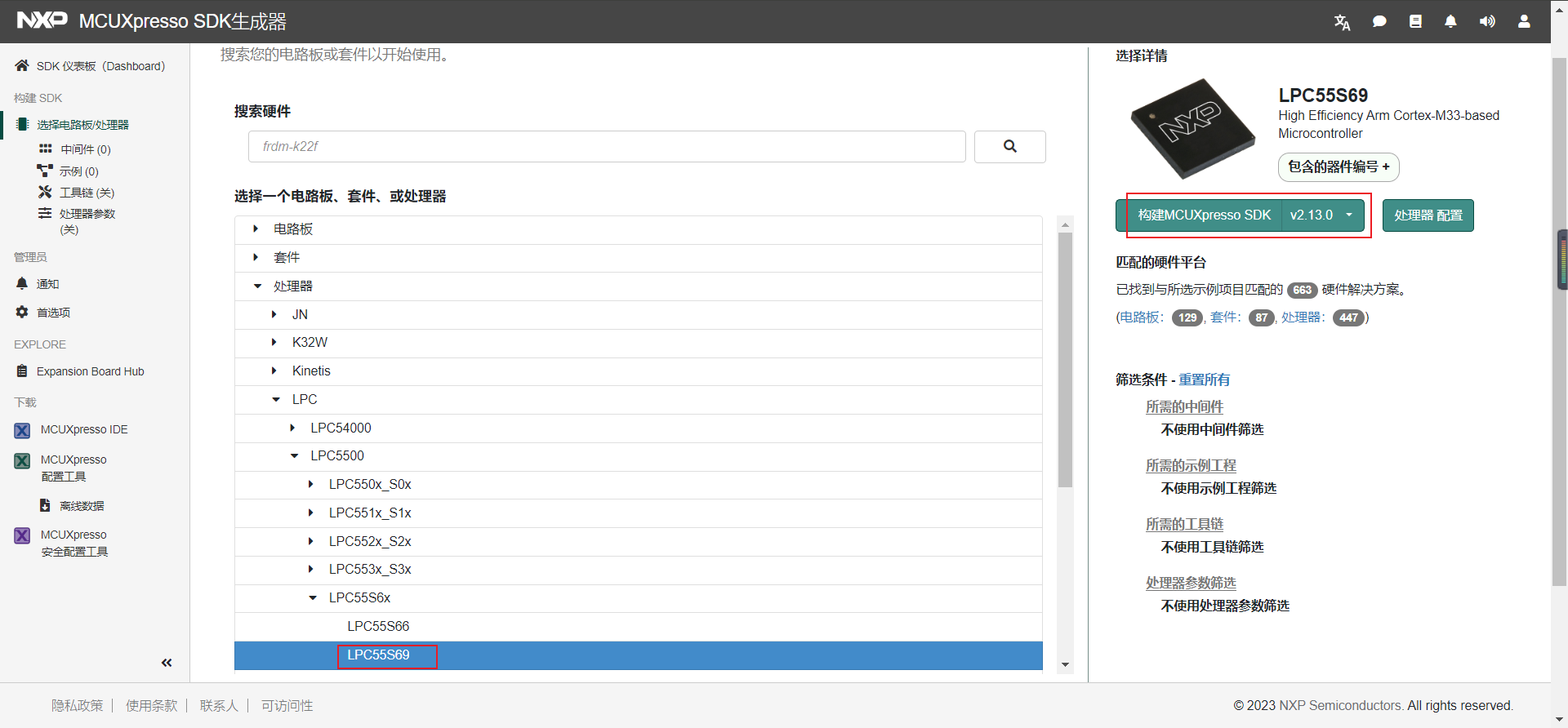Select the LPC55S69 processor row
The width and height of the screenshot is (1568, 728).
pyautogui.click(x=638, y=655)
